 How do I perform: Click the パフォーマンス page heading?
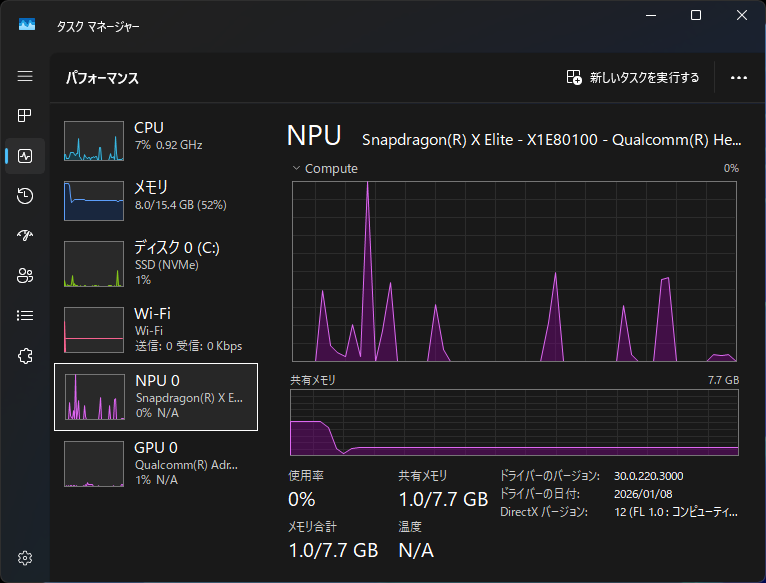pyautogui.click(x=102, y=78)
